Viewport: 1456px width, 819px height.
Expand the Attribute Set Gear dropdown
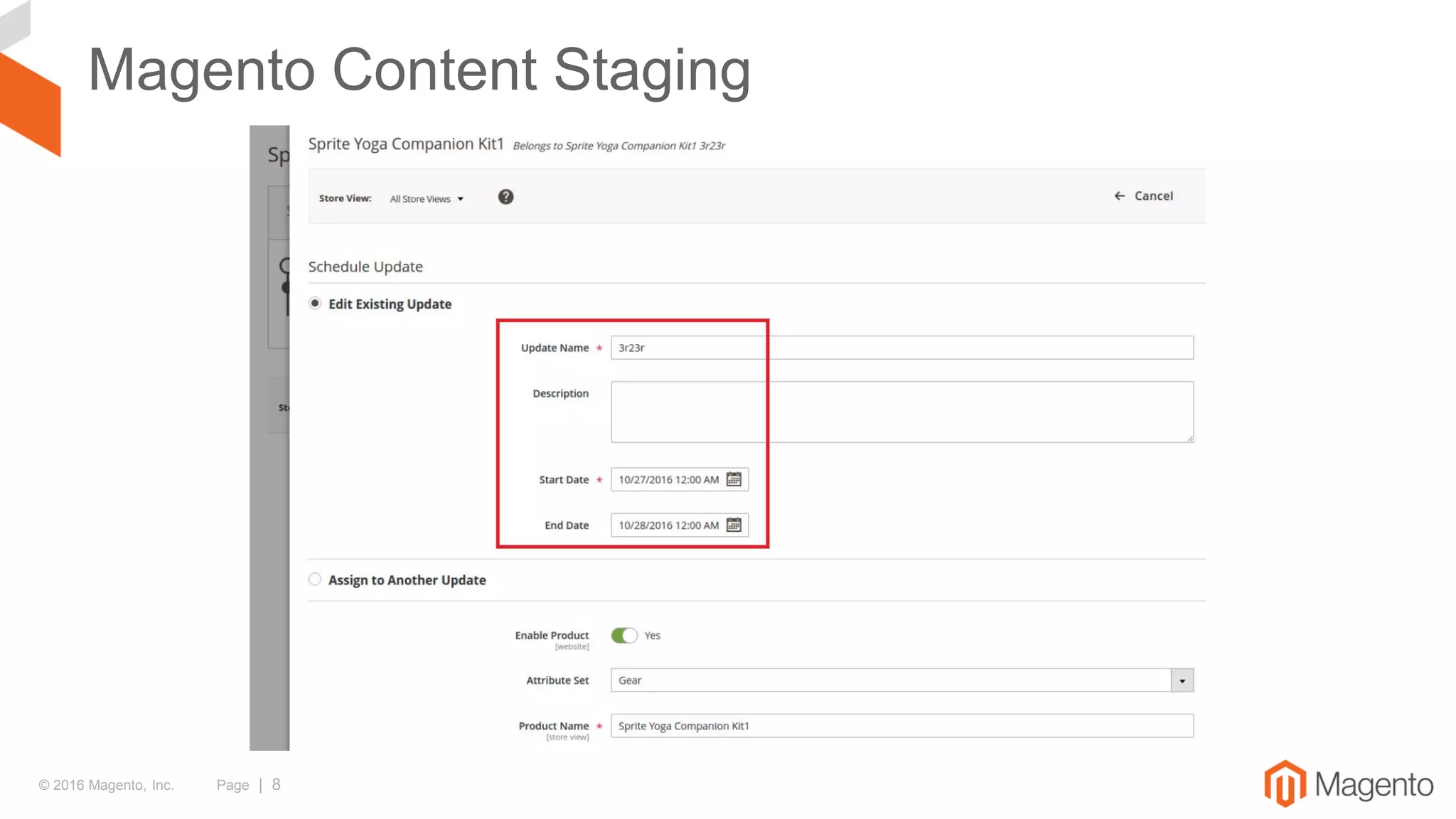(1182, 680)
